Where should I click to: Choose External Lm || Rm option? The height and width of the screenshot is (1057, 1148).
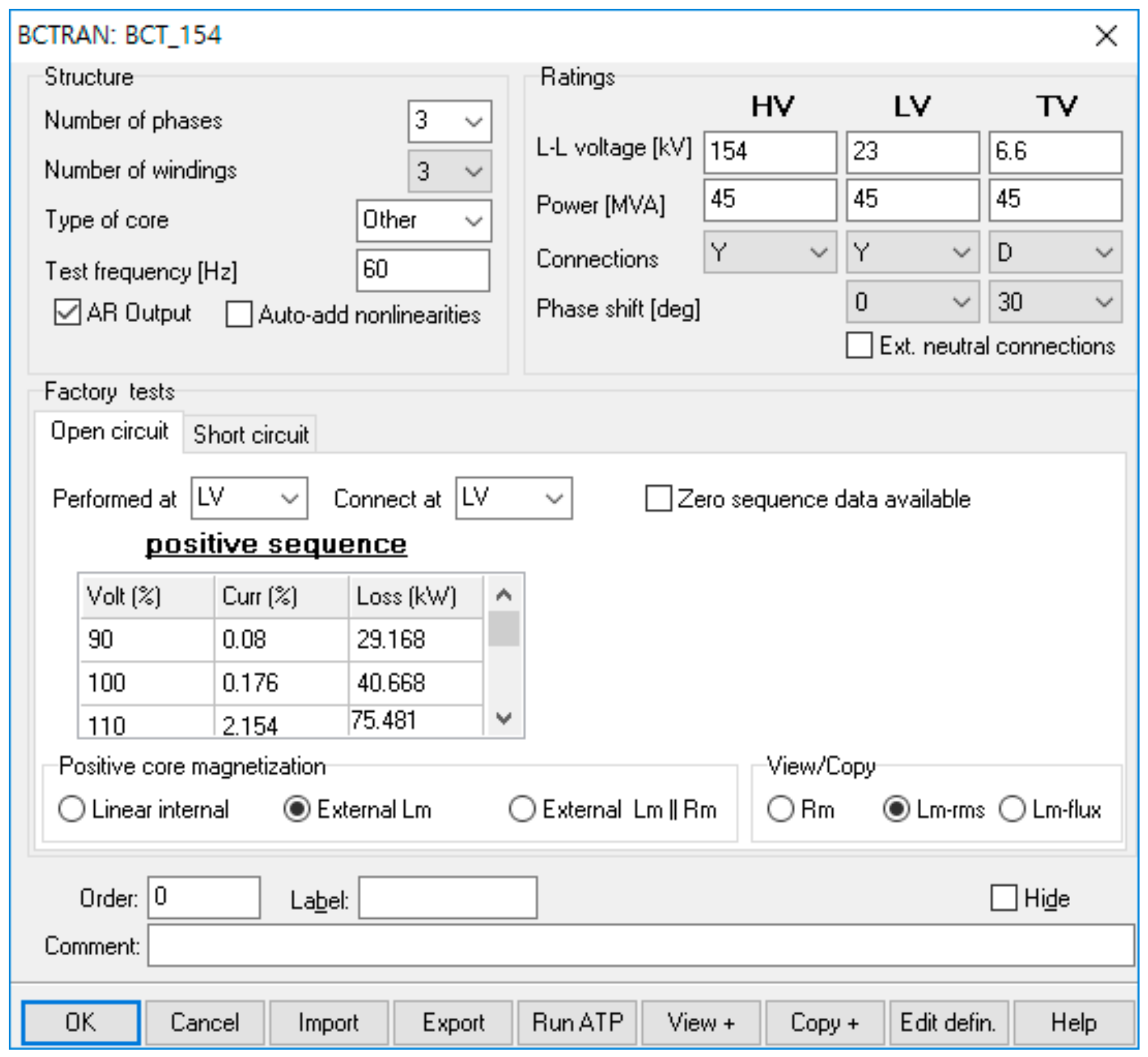click(x=522, y=809)
